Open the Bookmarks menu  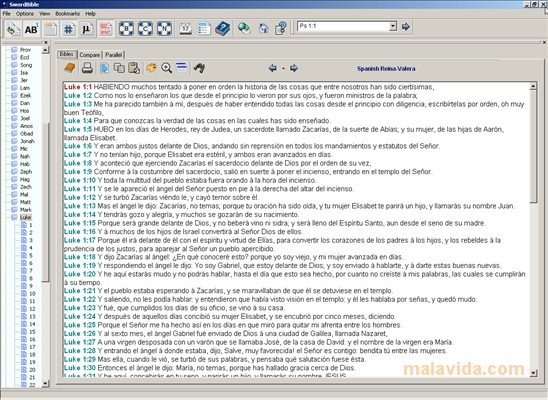pyautogui.click(x=67, y=14)
